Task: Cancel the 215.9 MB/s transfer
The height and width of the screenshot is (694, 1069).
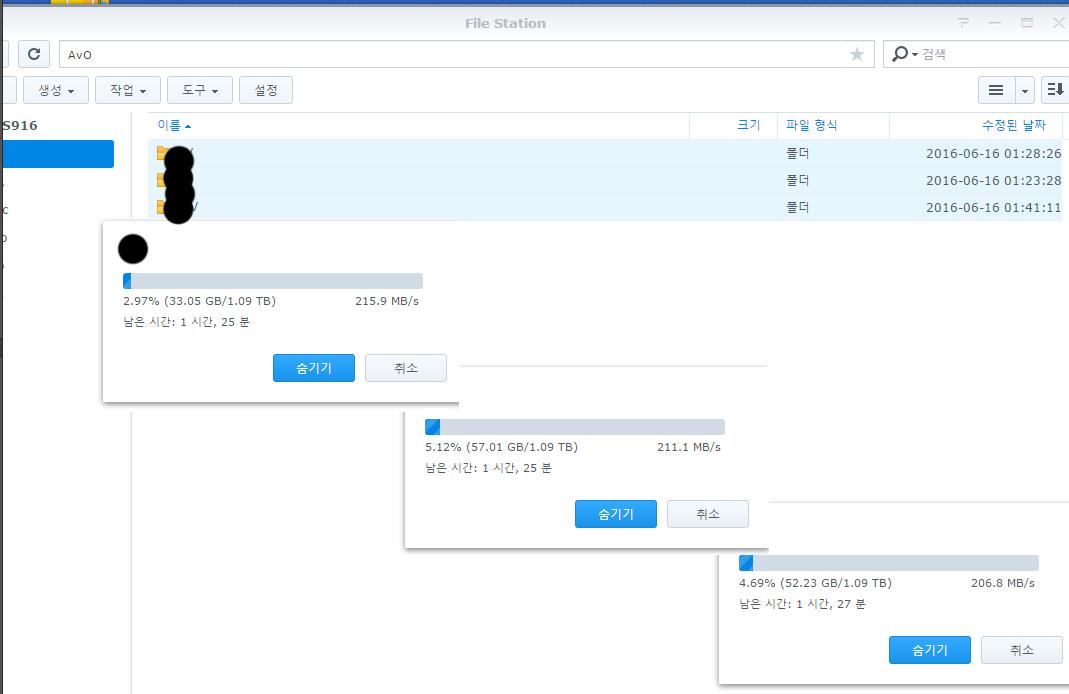Action: [x=406, y=368]
